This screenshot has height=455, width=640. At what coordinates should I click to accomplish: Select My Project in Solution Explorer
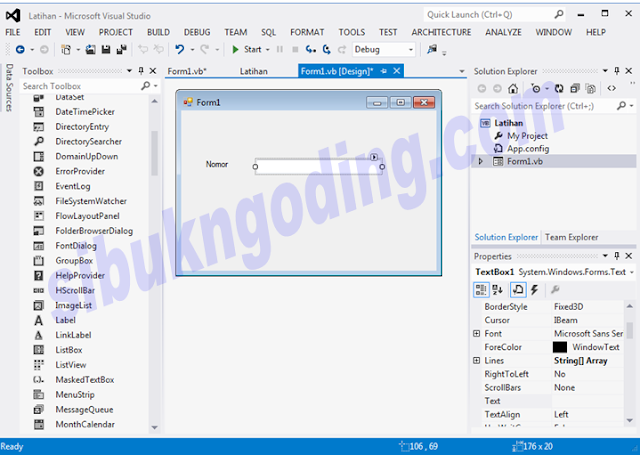coord(527,136)
